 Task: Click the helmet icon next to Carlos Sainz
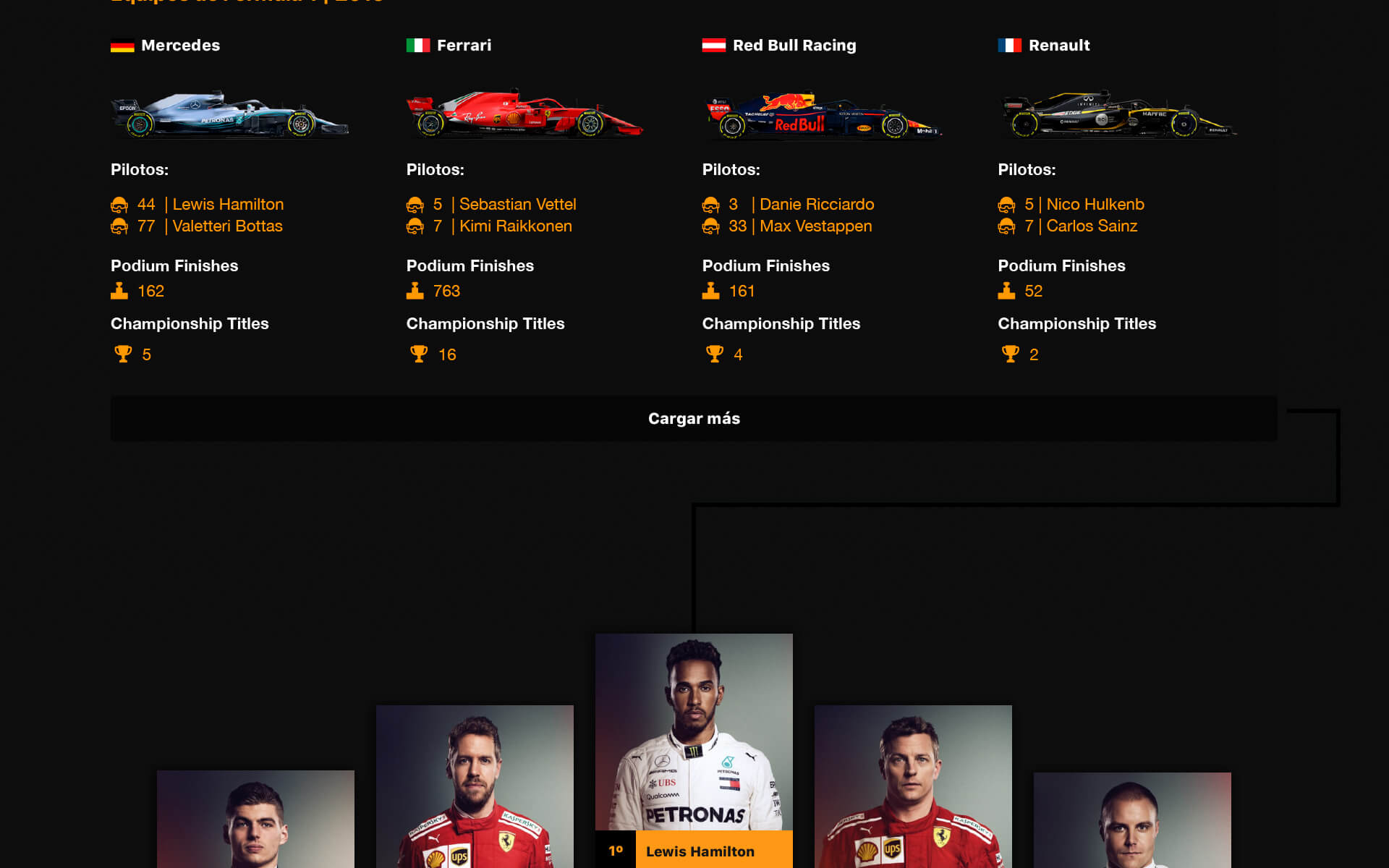point(1006,226)
